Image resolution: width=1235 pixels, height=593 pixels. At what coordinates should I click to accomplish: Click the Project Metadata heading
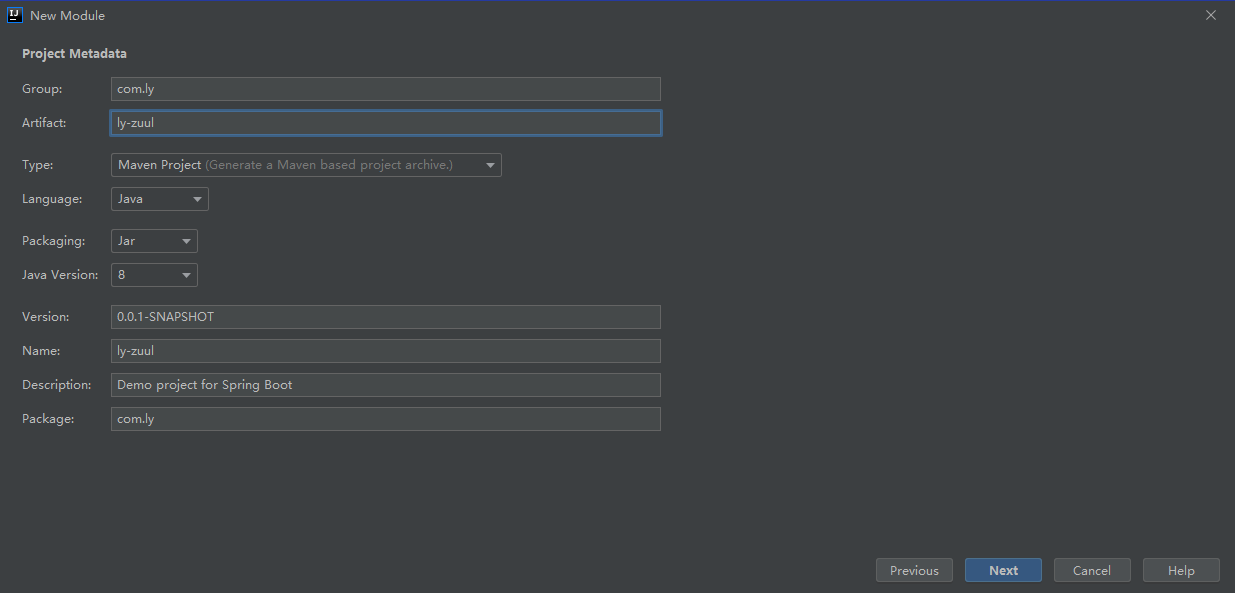(x=74, y=54)
